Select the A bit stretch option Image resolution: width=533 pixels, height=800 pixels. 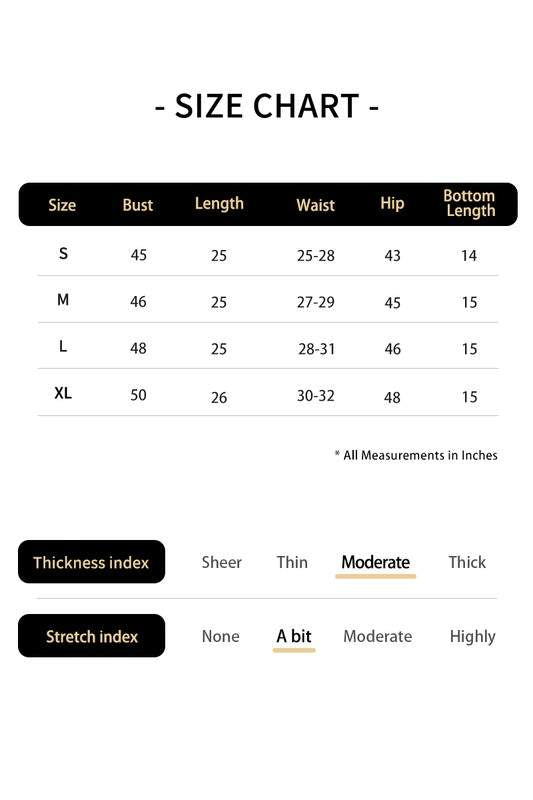pos(294,636)
